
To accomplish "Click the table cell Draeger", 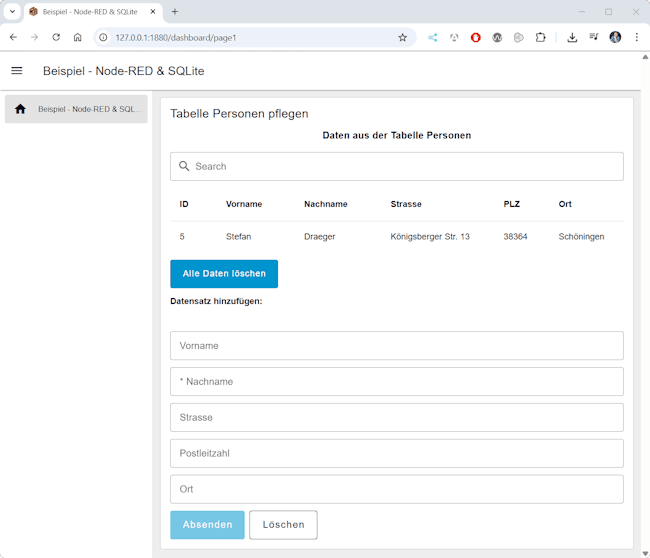I will 320,237.
